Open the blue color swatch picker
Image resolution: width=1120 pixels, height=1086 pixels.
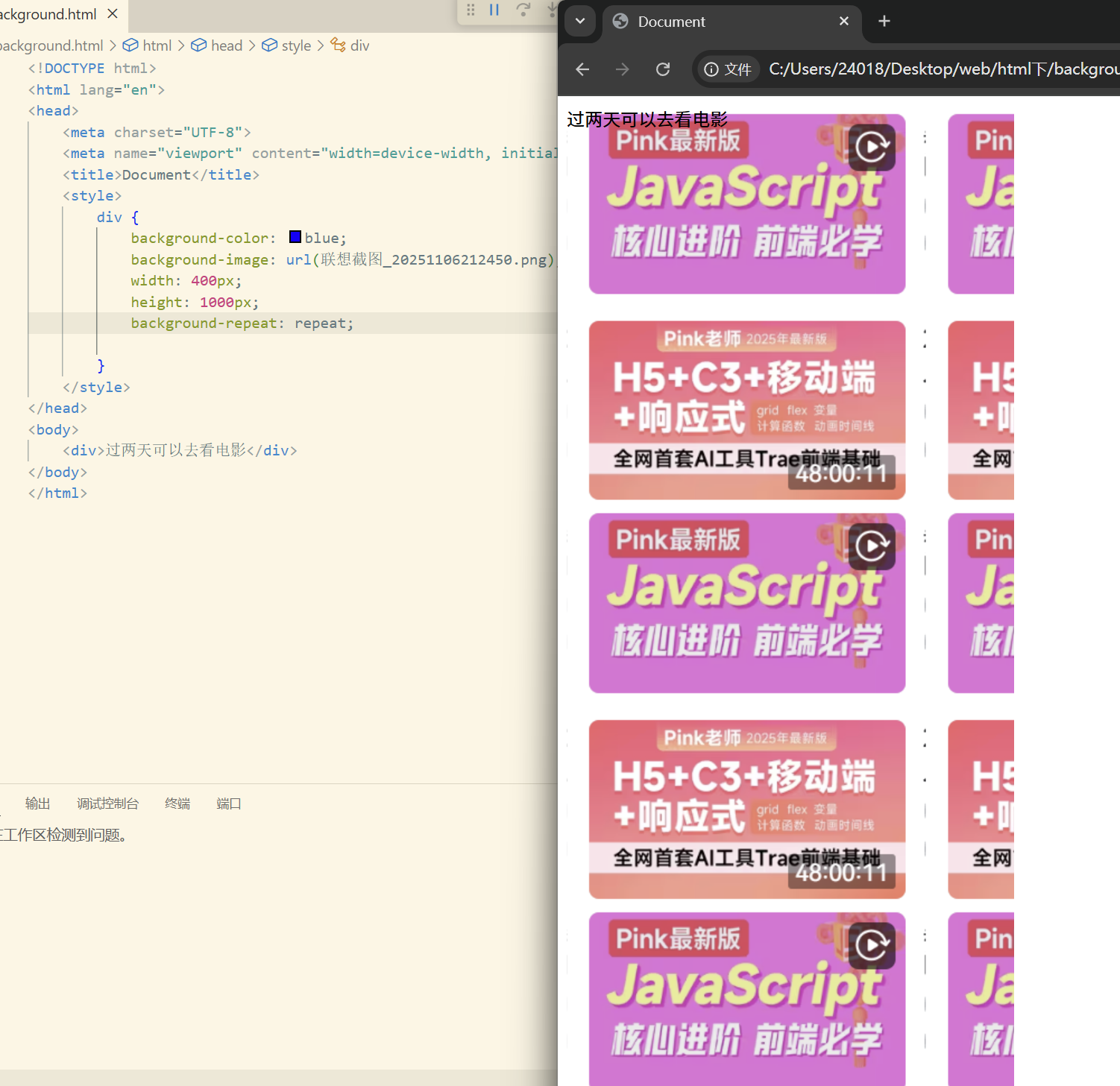click(295, 237)
